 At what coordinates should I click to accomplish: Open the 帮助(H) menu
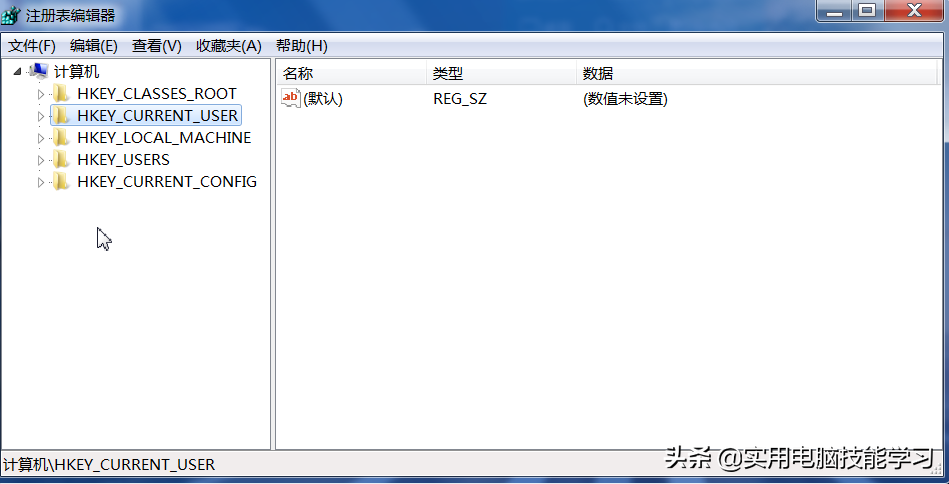click(x=301, y=45)
